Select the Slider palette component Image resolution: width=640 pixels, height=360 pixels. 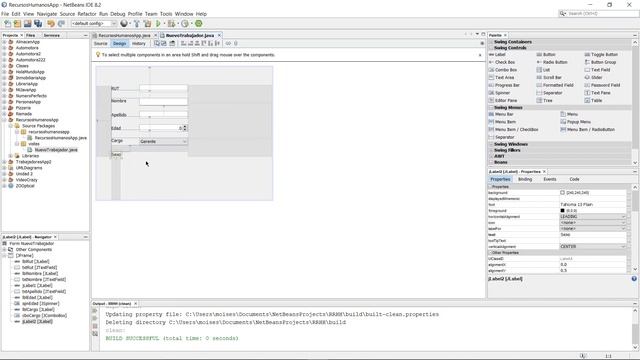click(593, 77)
